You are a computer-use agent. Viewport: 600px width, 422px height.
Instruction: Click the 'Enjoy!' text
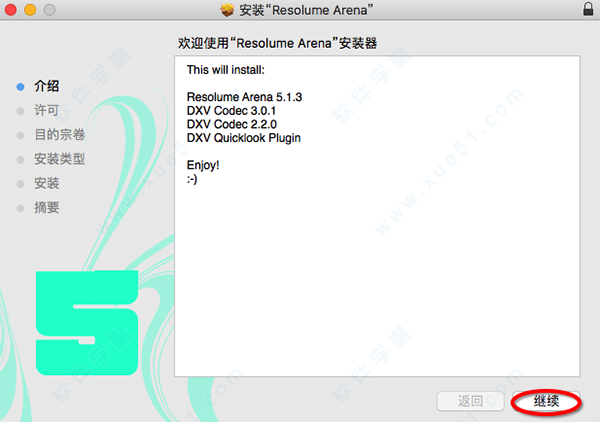pyautogui.click(x=203, y=165)
